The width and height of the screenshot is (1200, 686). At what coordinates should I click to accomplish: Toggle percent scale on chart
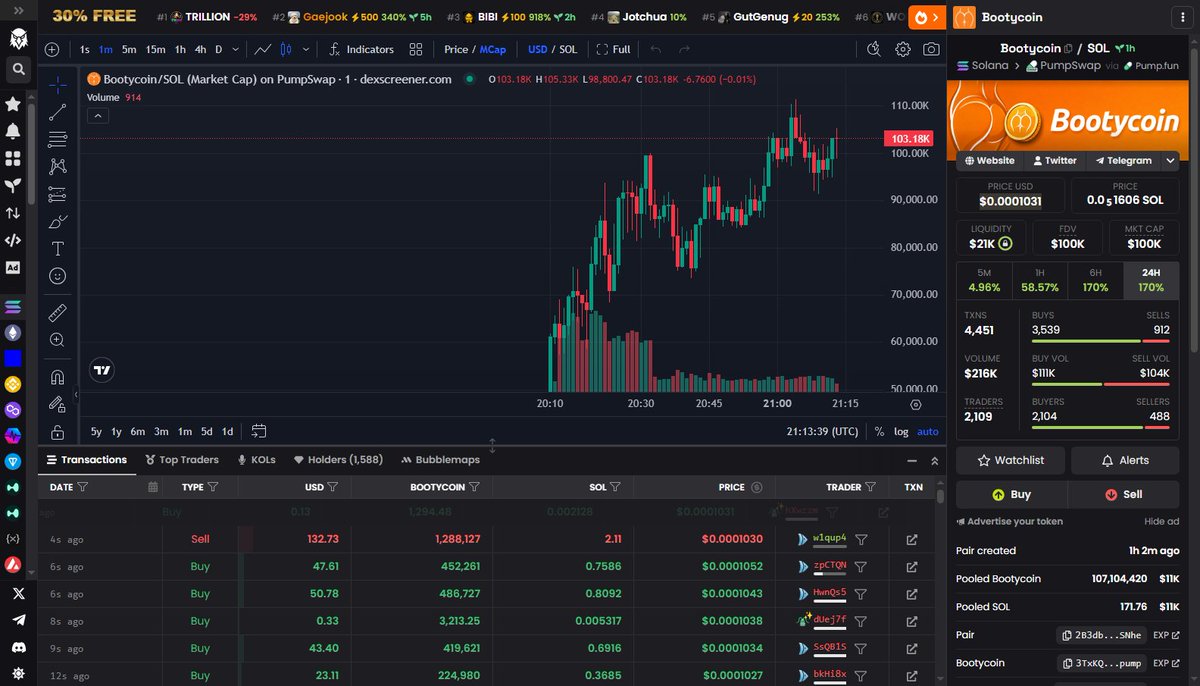click(x=879, y=431)
